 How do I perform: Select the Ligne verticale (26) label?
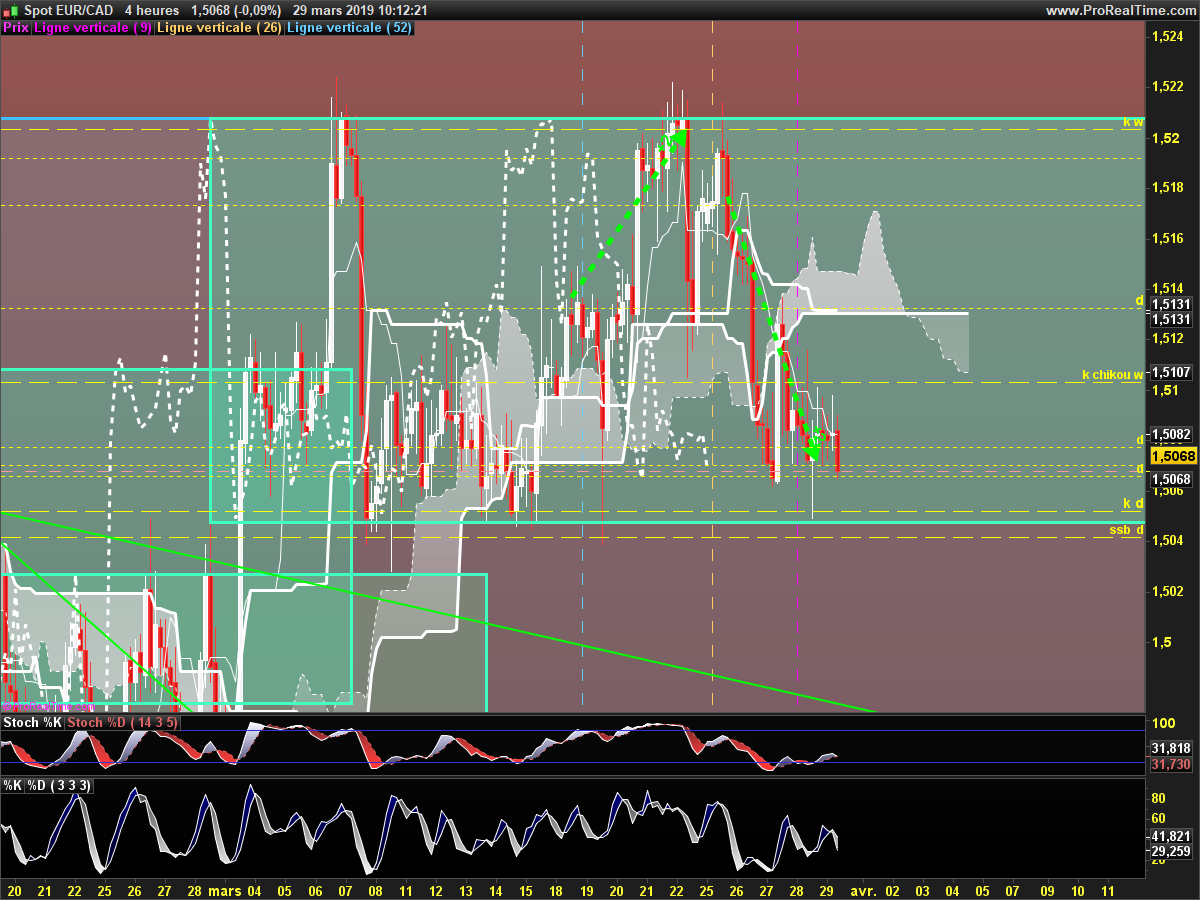[220, 28]
